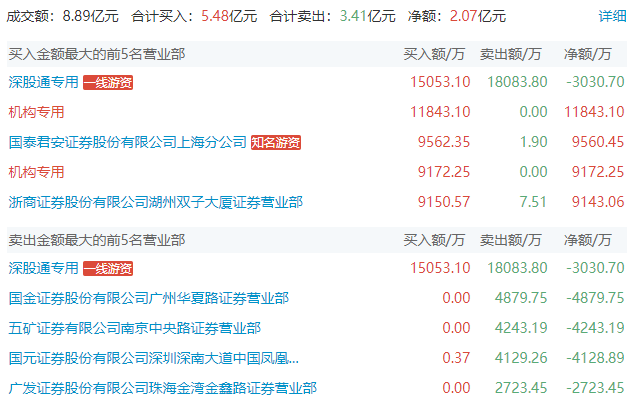630x406 pixels.
Task: Select net amount 11843.10 for 机构专用
Action: [594, 112]
